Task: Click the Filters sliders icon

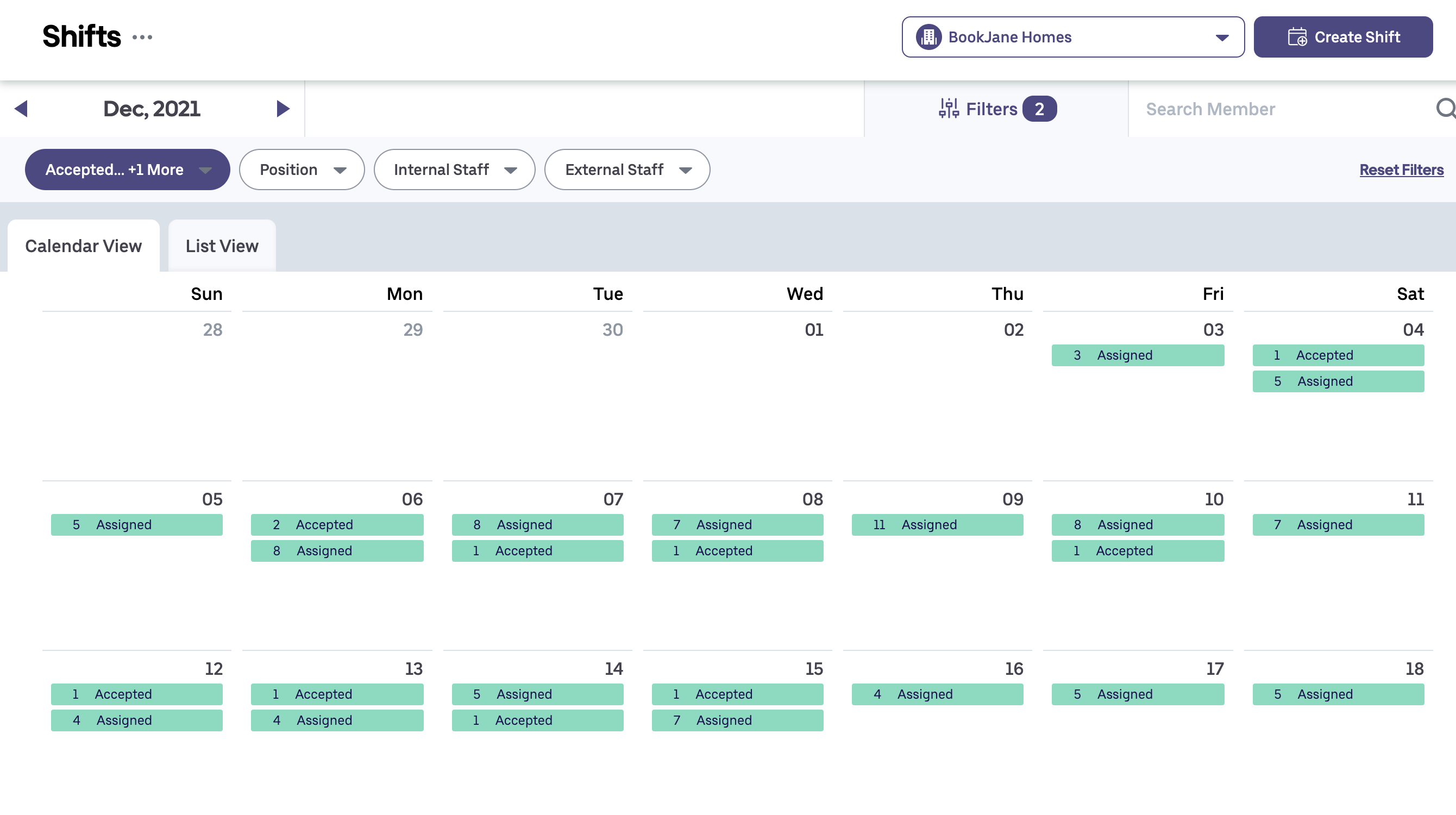Action: 949,109
